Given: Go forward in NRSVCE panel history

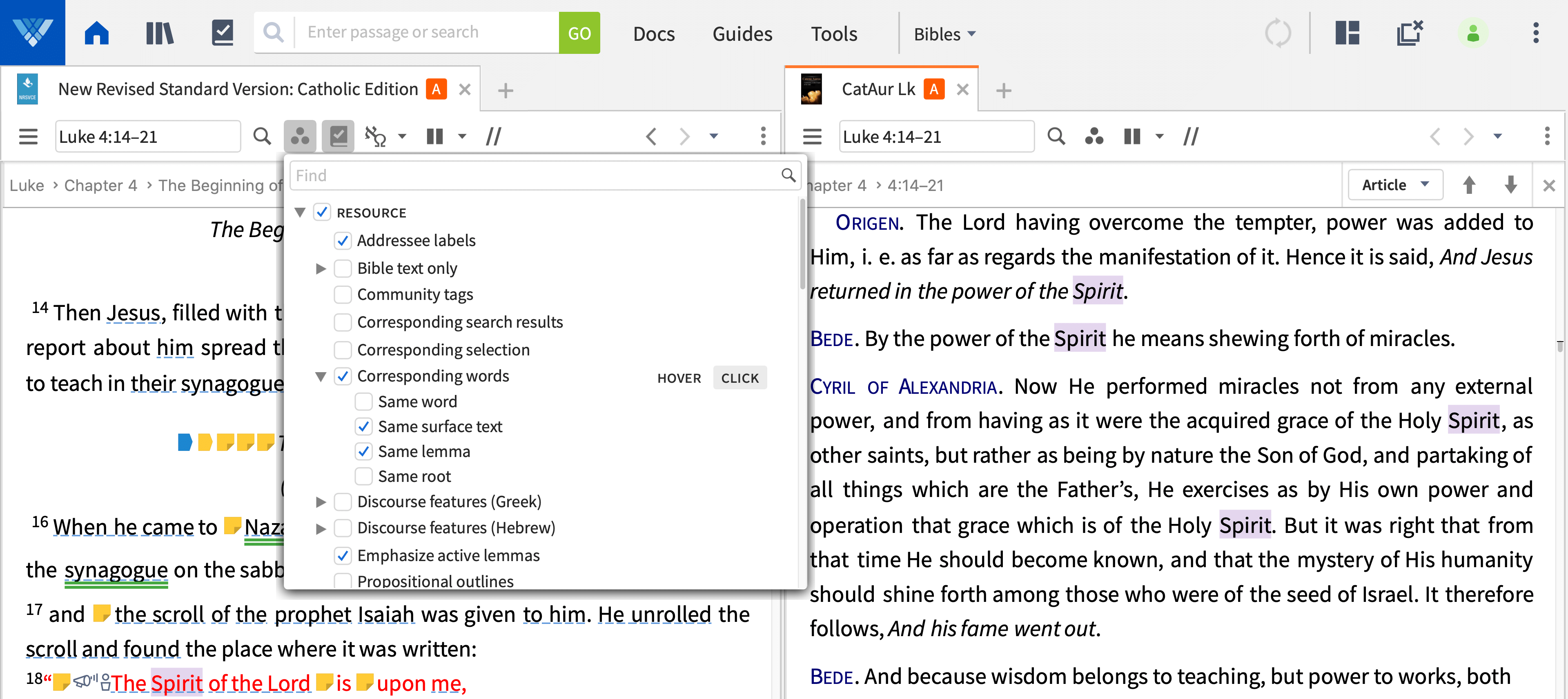Looking at the screenshot, I should coord(684,136).
